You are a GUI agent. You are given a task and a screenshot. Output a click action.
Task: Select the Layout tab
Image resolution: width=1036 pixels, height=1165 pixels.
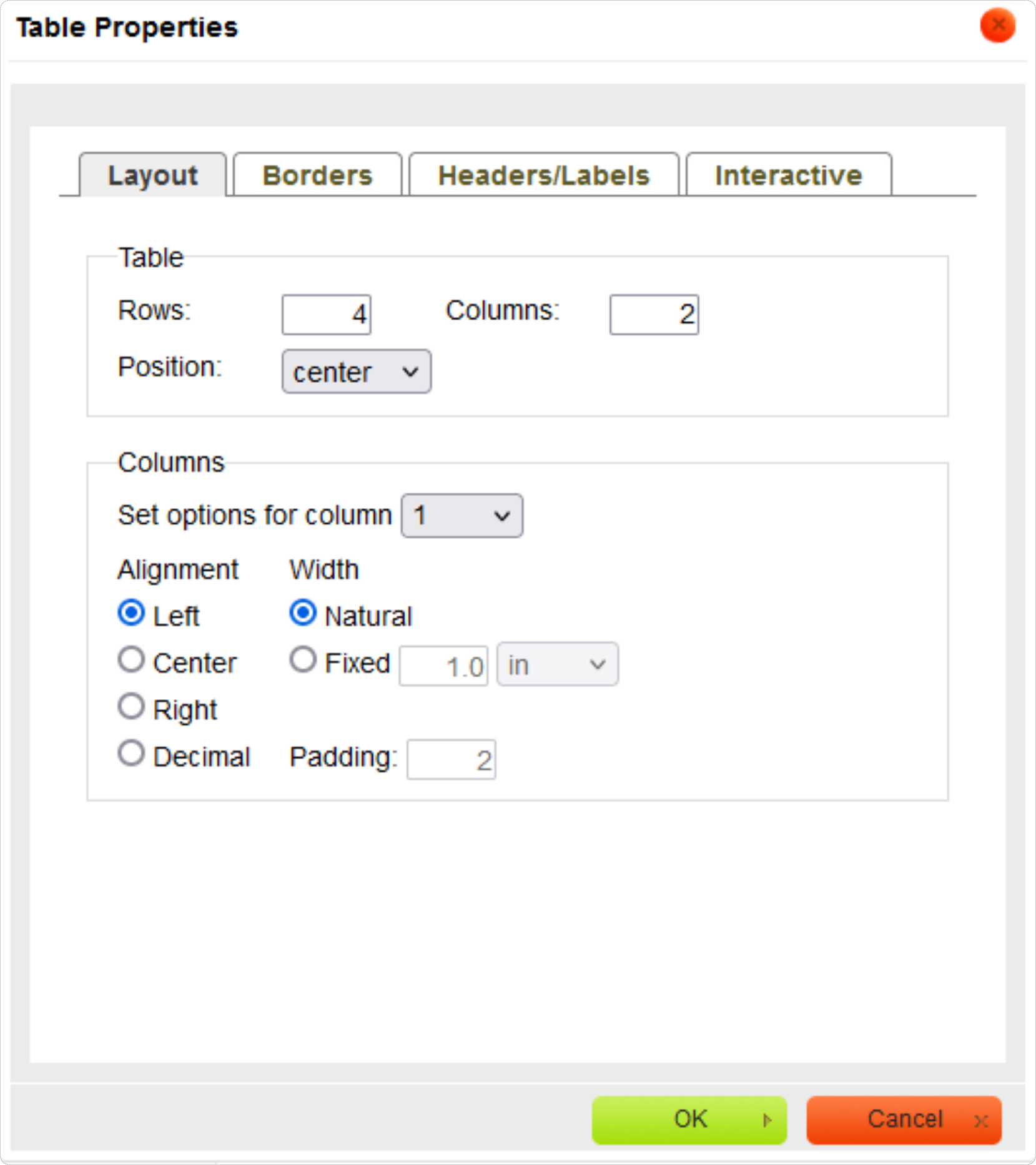pyautogui.click(x=153, y=175)
